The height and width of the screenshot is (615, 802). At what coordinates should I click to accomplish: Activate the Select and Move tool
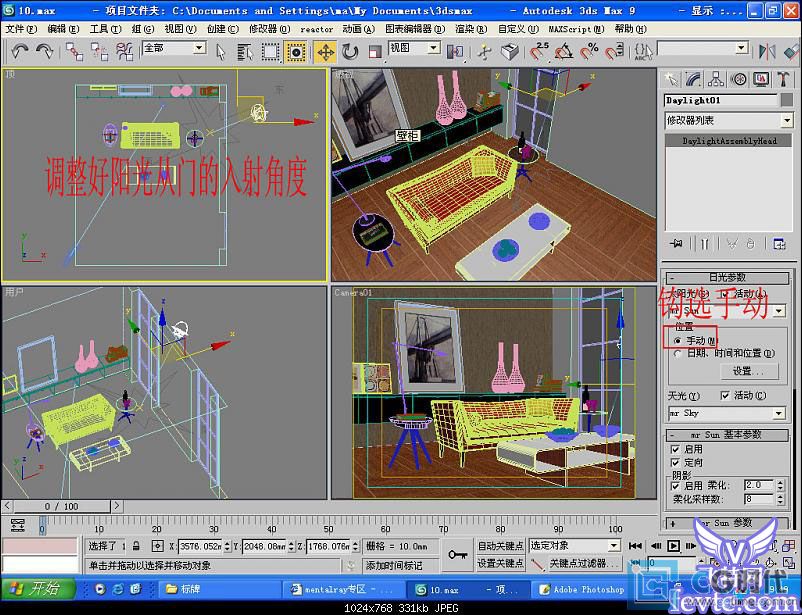(325, 52)
